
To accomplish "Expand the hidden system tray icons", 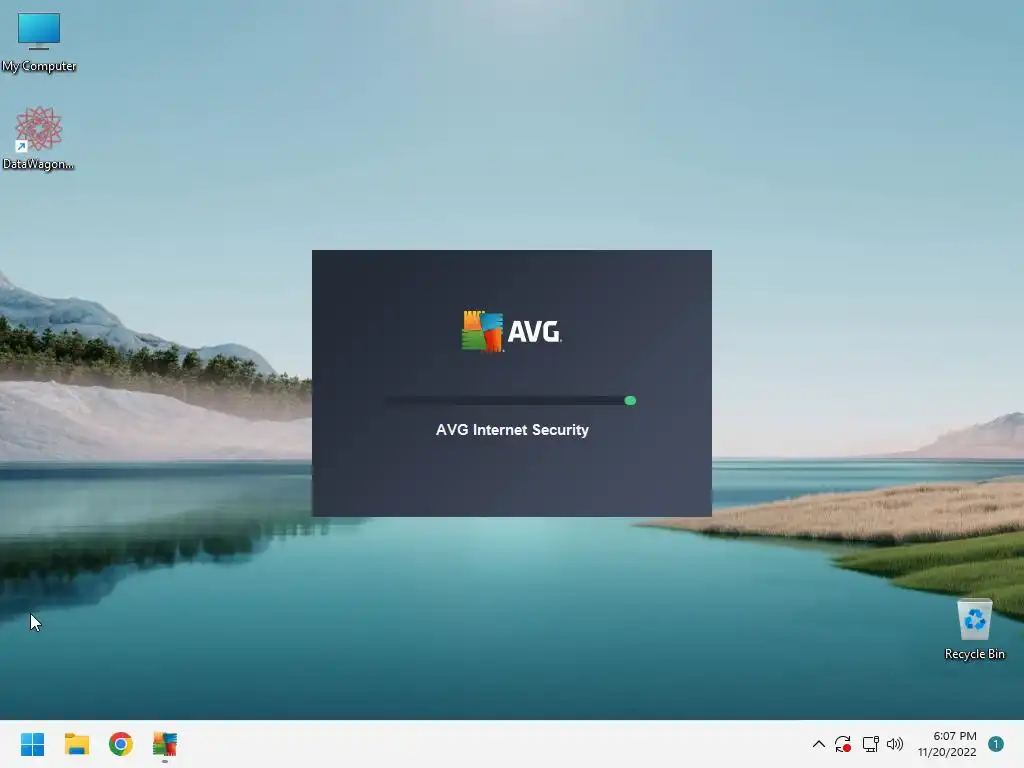I will pyautogui.click(x=818, y=744).
